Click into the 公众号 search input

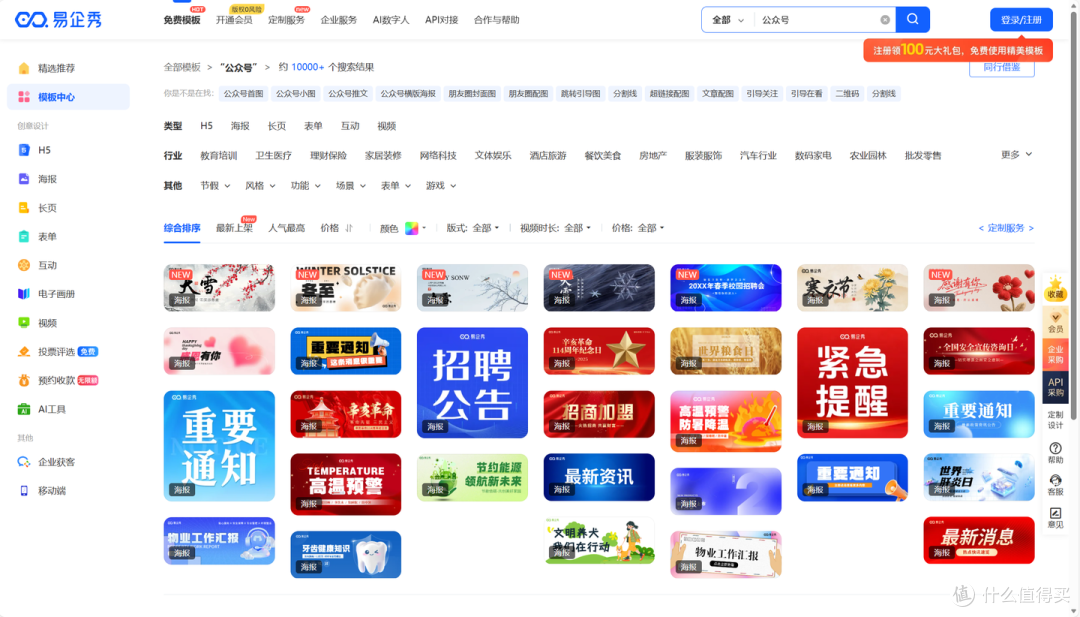tap(817, 20)
